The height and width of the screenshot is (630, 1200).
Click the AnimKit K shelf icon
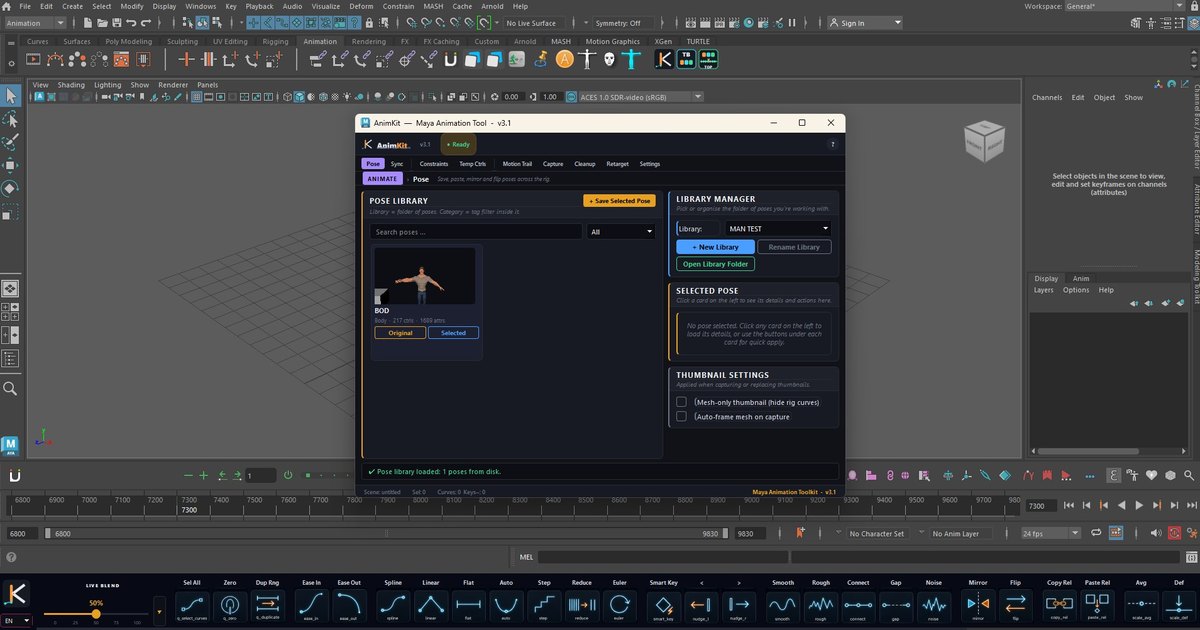(x=664, y=60)
